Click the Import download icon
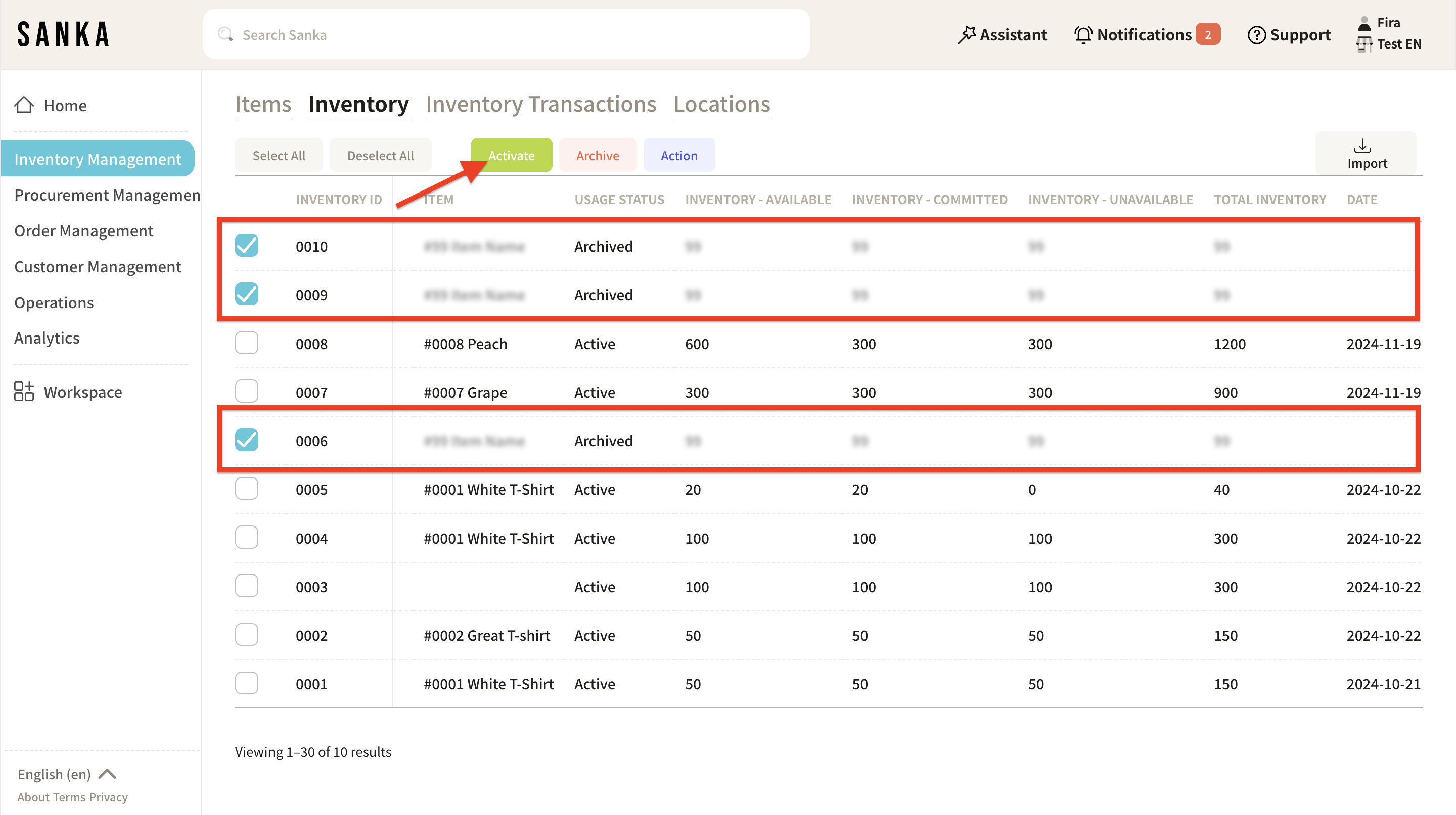 click(1362, 147)
